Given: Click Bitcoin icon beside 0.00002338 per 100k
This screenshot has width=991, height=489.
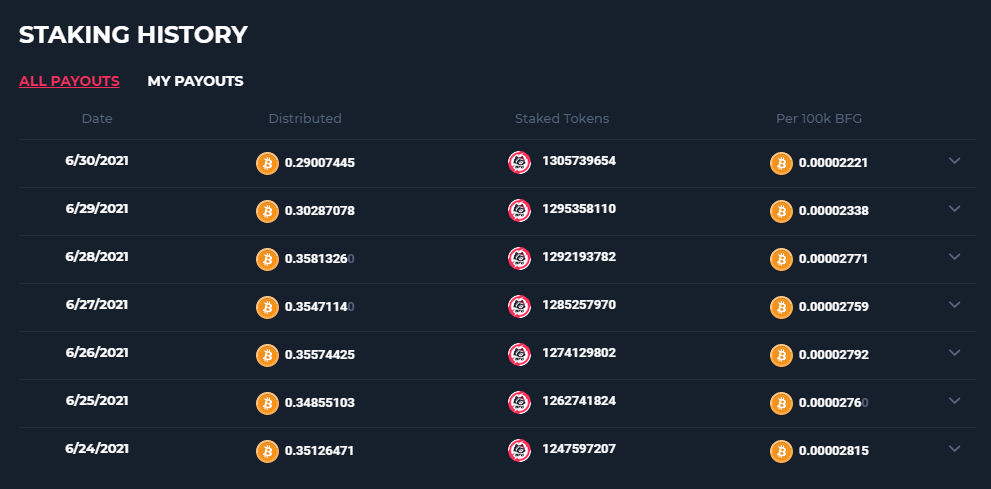Looking at the screenshot, I should point(781,211).
